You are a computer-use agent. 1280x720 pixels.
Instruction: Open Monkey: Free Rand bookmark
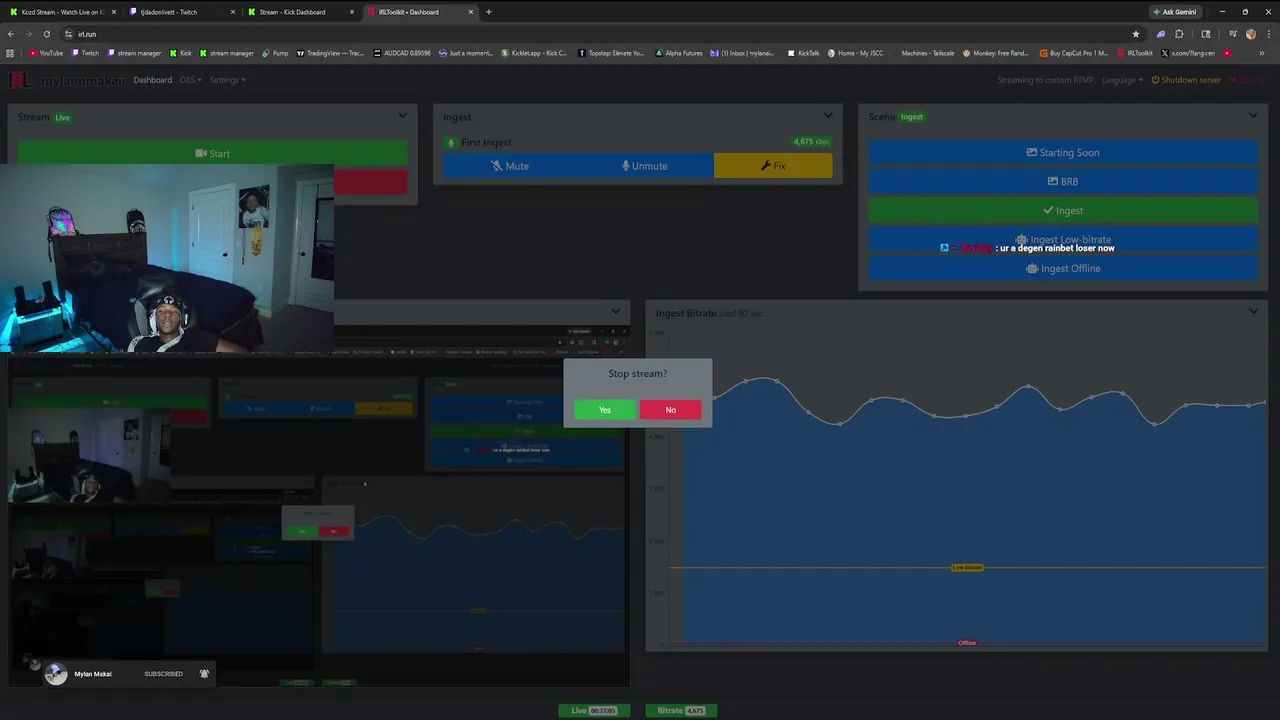[996, 53]
